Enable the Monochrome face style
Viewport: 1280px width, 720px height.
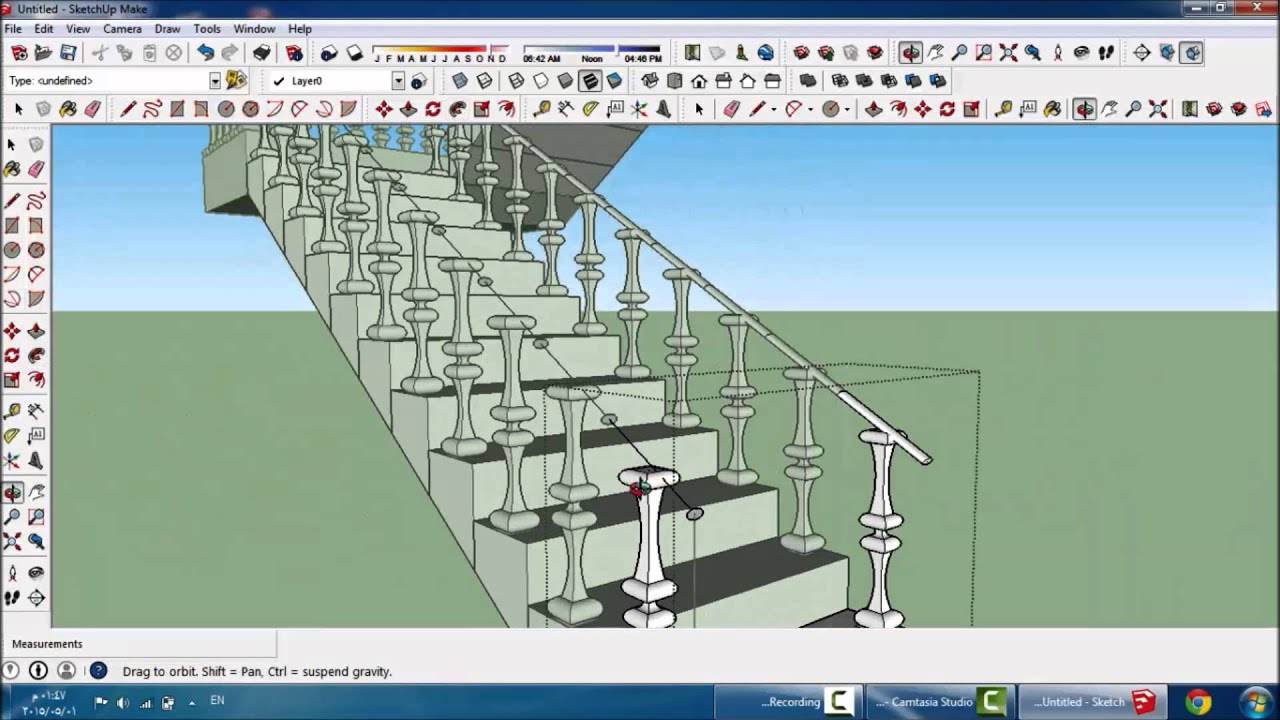pyautogui.click(x=614, y=81)
